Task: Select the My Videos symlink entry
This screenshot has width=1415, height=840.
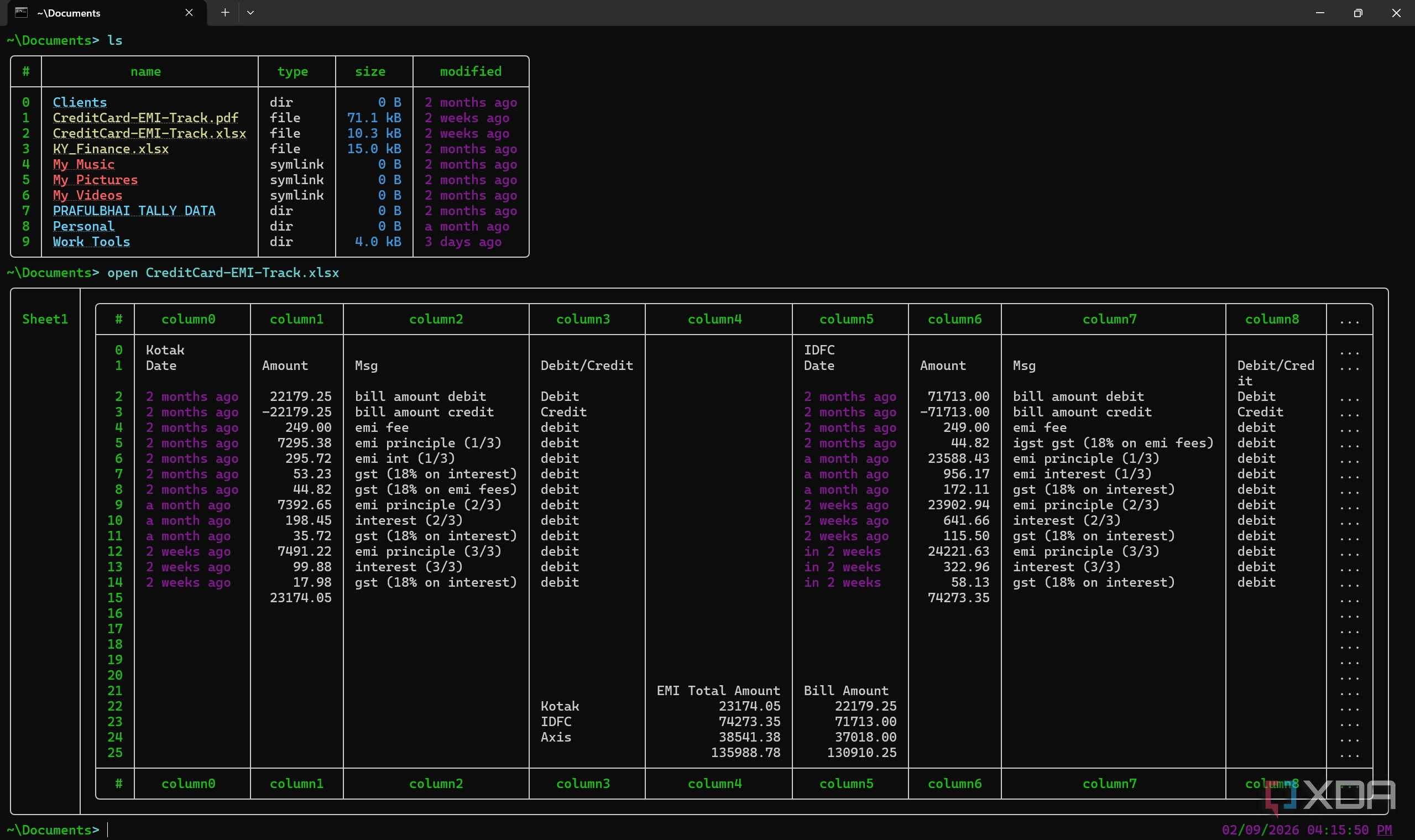Action: (x=88, y=195)
